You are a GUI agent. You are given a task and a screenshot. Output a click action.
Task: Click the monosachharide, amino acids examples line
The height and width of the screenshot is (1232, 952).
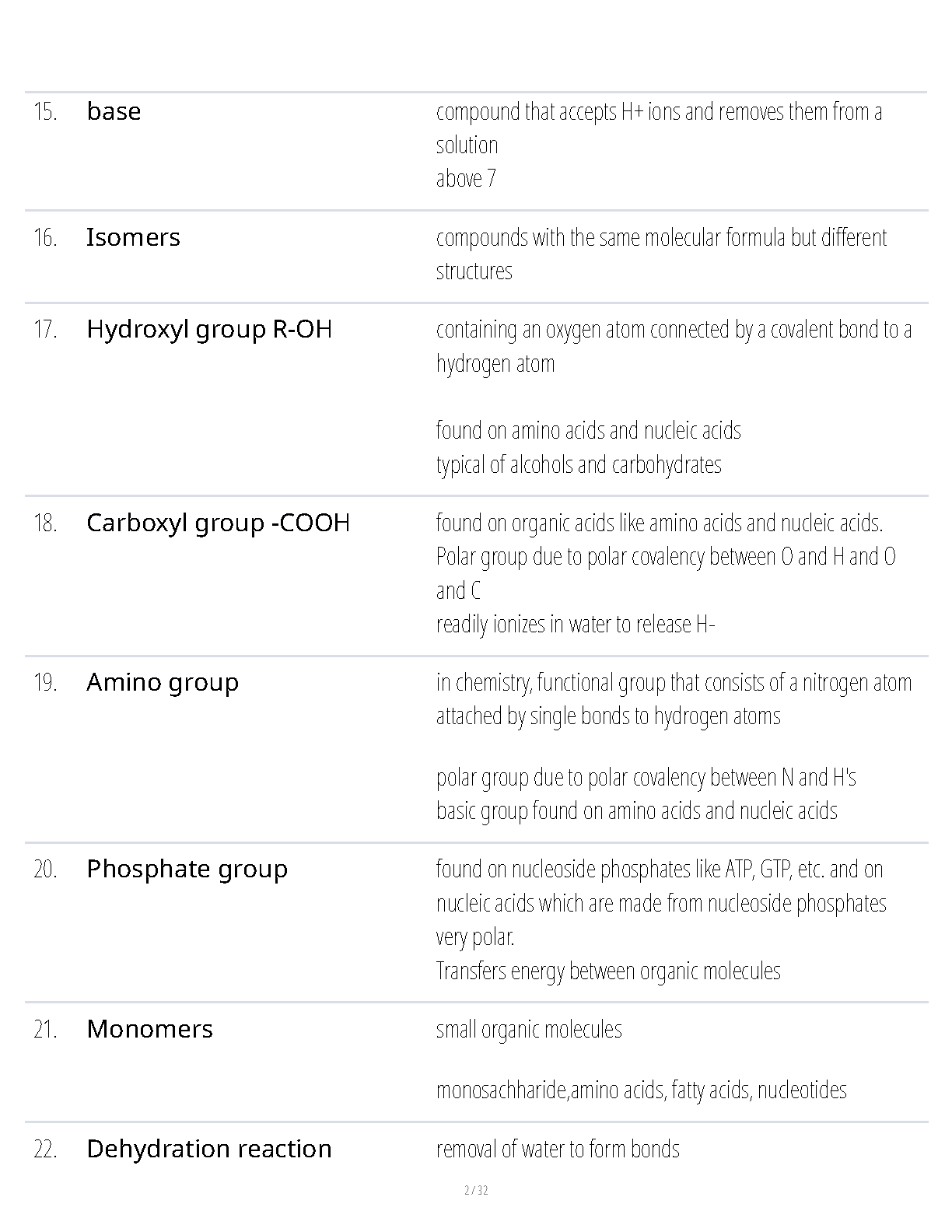coord(641,1090)
